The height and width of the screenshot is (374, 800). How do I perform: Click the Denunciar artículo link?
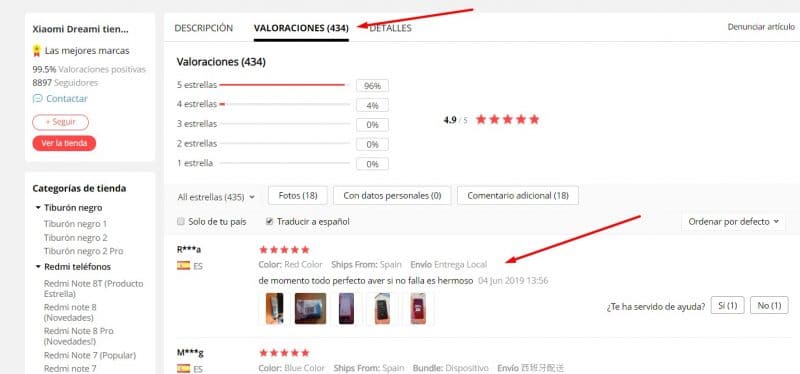coord(760,28)
